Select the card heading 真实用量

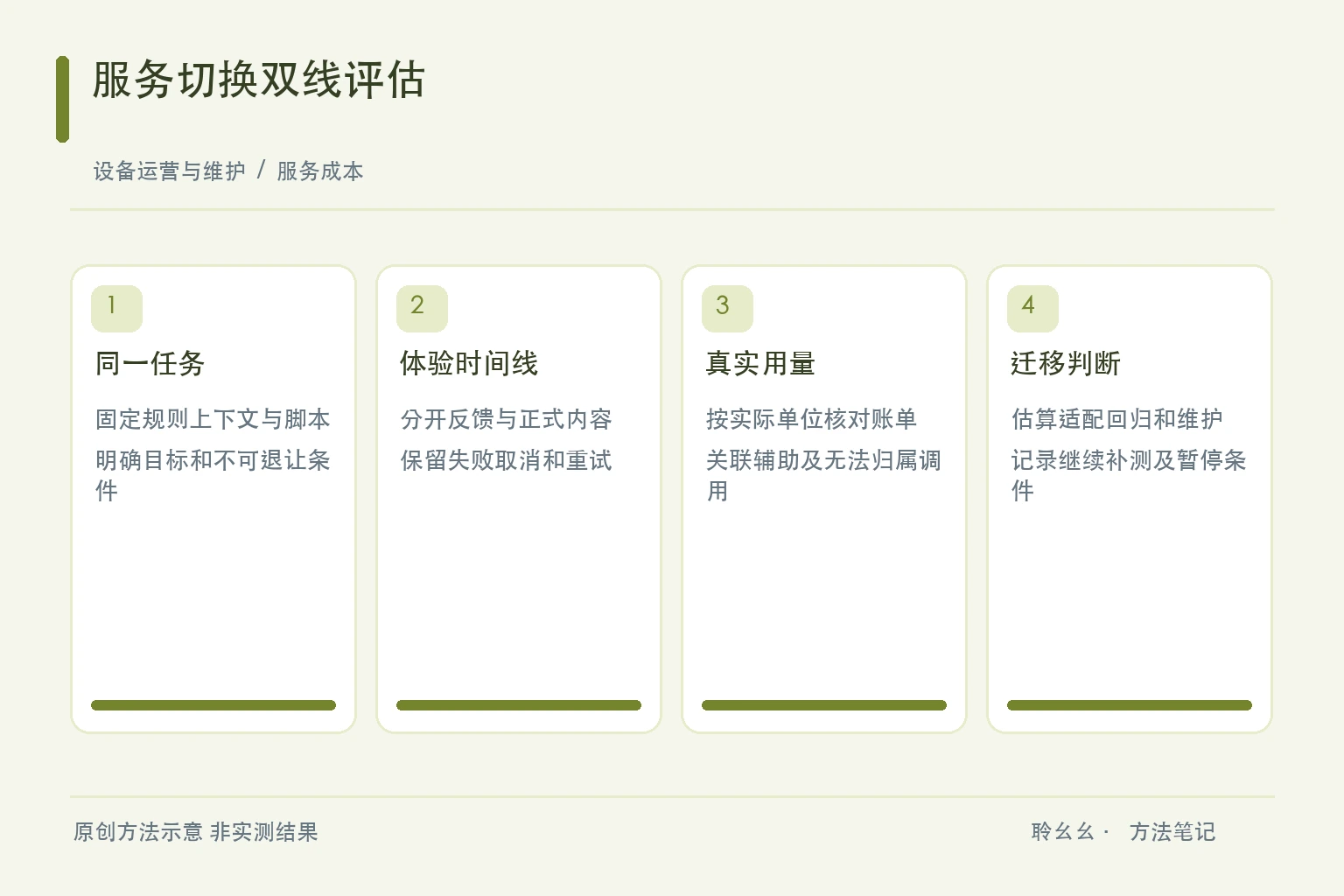760,363
